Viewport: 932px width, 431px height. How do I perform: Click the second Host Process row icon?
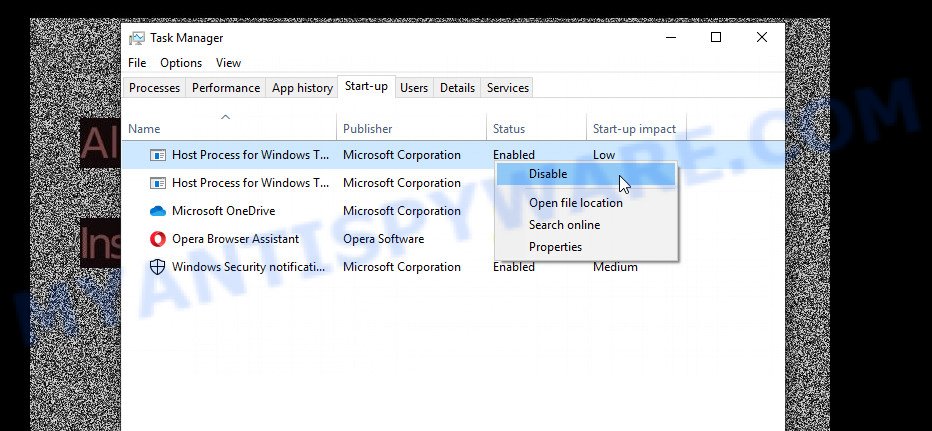click(158, 183)
